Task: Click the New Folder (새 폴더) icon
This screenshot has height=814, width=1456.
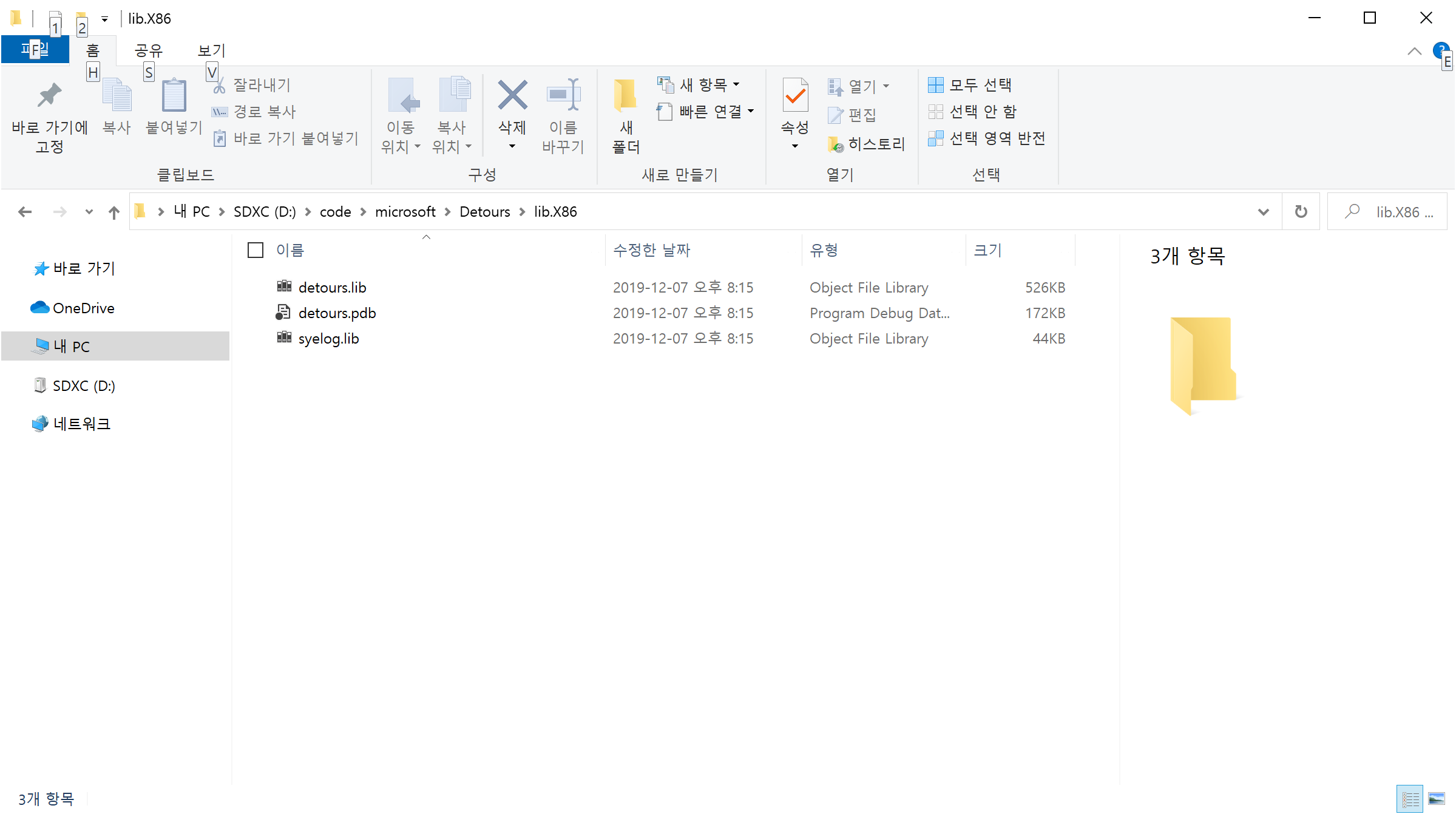Action: (625, 97)
